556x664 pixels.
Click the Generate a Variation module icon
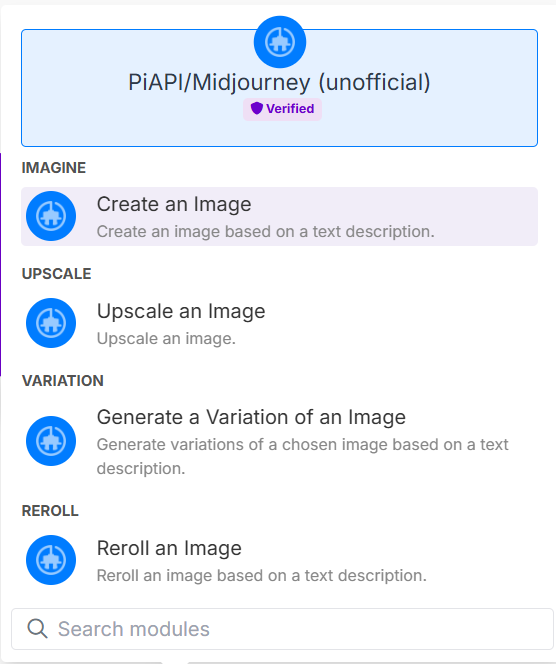(x=51, y=441)
